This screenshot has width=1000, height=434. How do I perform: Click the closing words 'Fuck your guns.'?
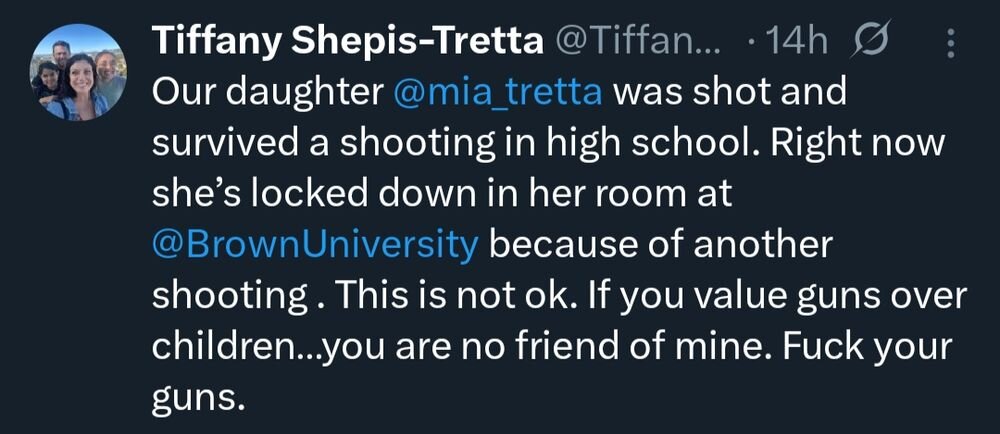coord(850,345)
